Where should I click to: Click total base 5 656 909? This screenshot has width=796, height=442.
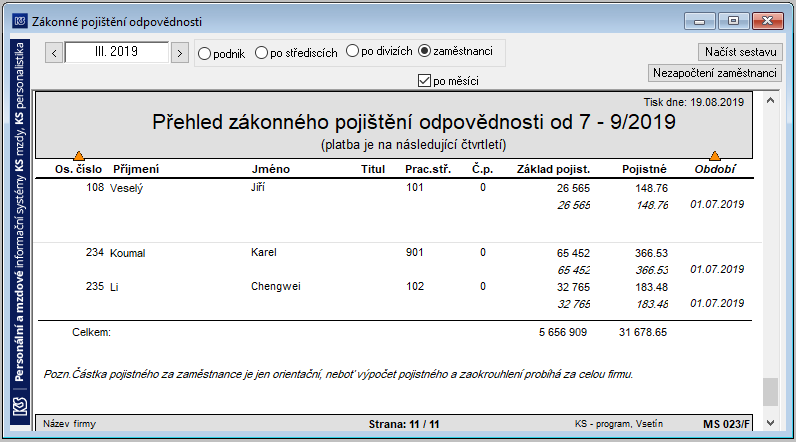point(563,332)
